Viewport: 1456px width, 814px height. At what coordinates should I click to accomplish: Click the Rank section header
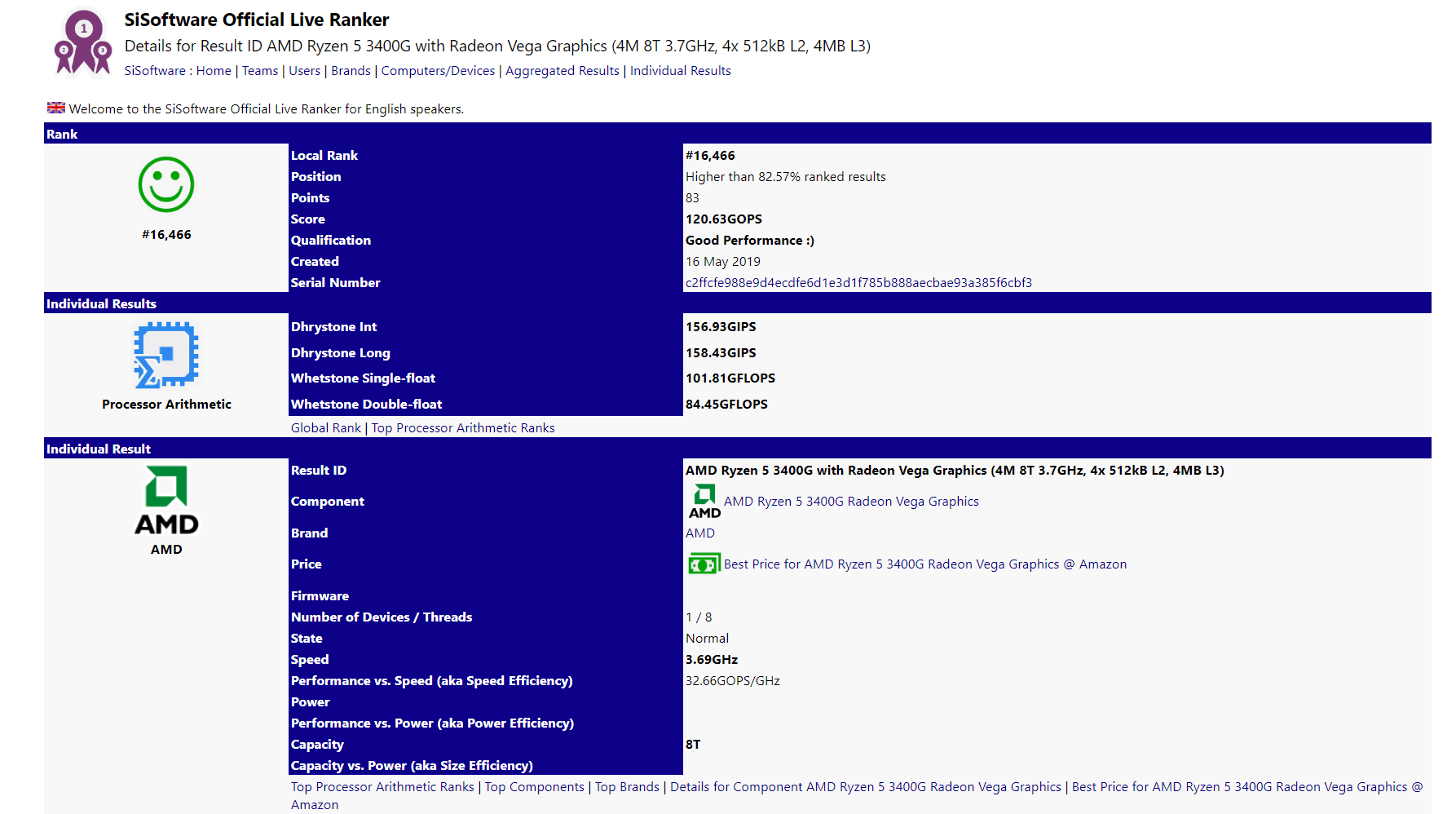coord(738,134)
